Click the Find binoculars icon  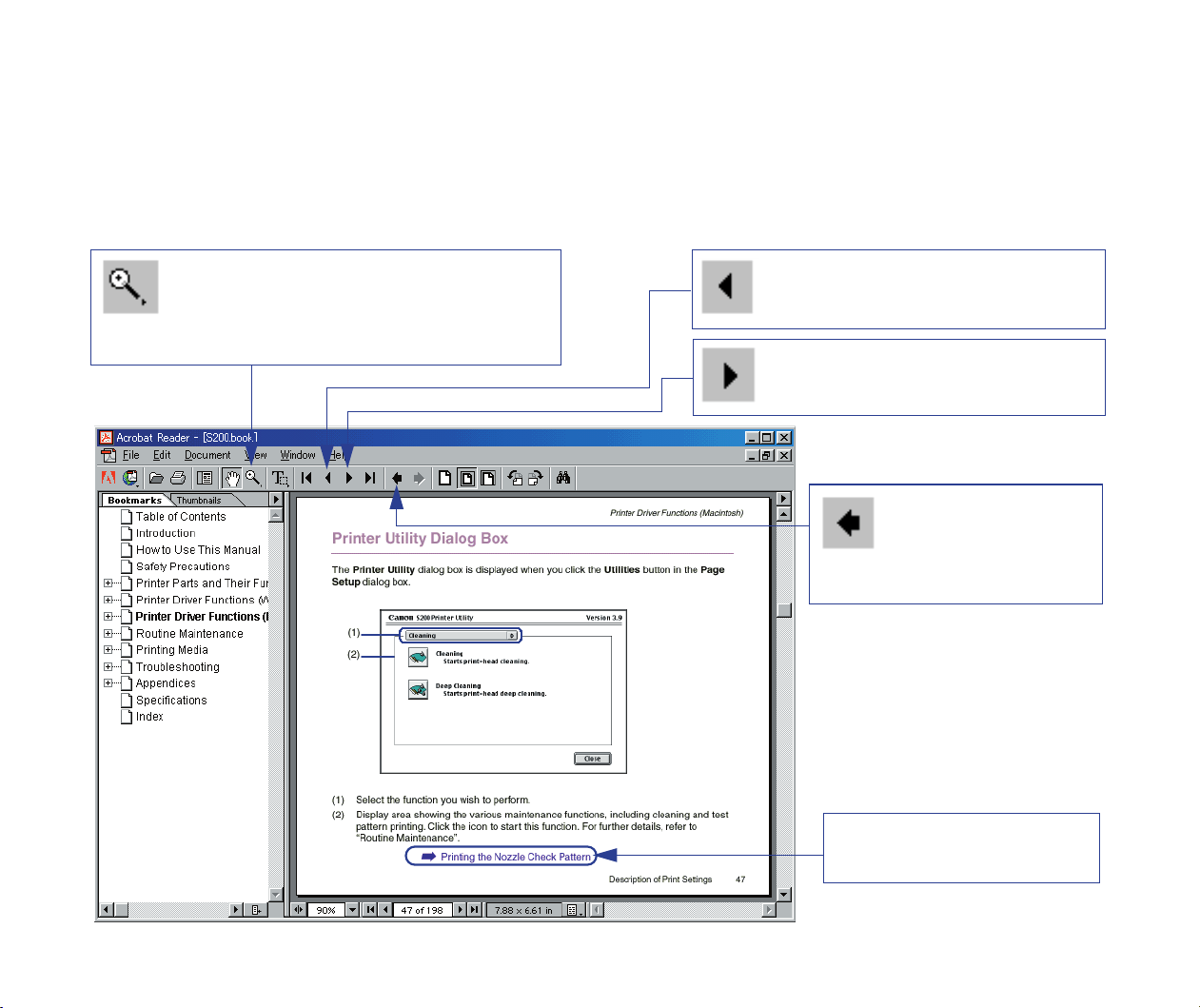[x=563, y=478]
